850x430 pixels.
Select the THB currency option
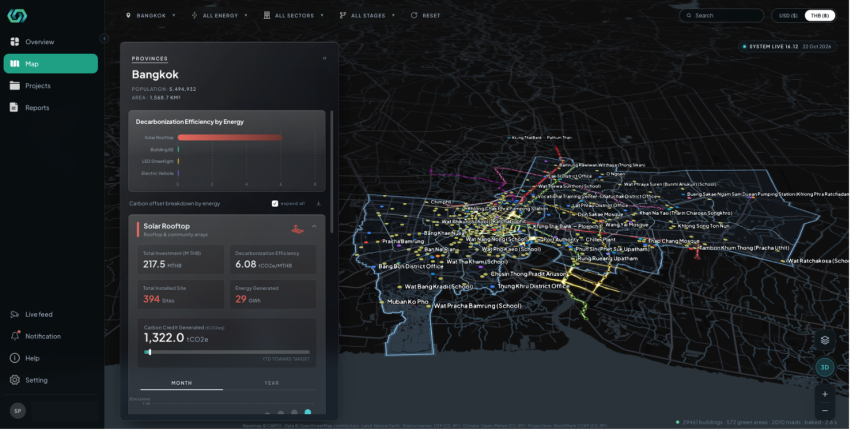tap(820, 16)
